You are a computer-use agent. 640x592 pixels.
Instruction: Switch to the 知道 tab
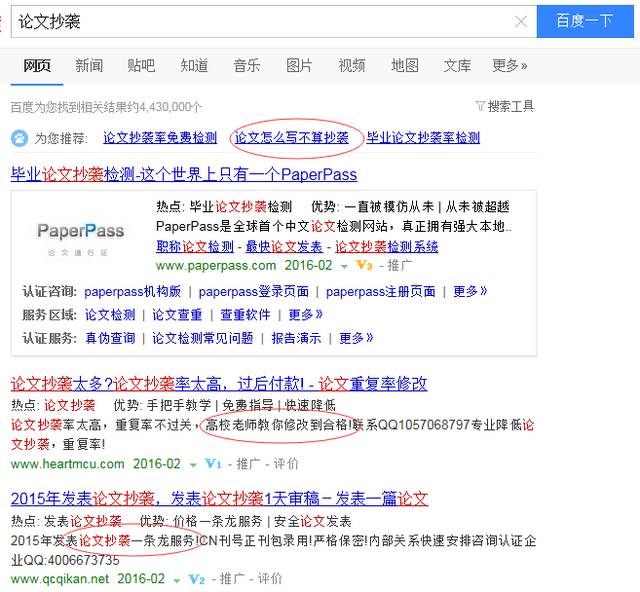point(194,65)
